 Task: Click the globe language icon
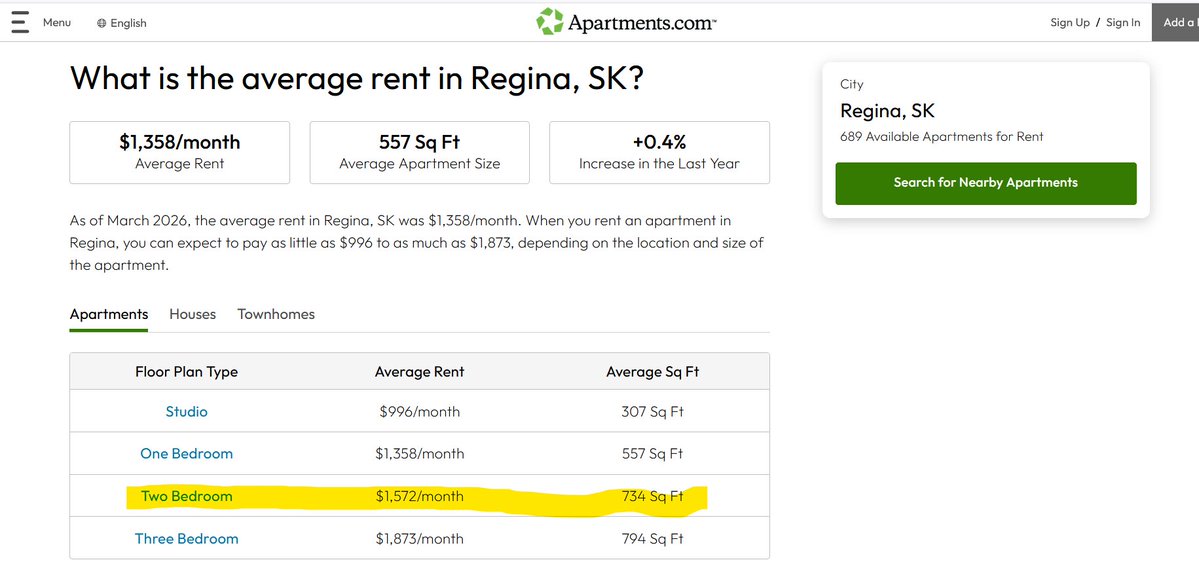[102, 23]
